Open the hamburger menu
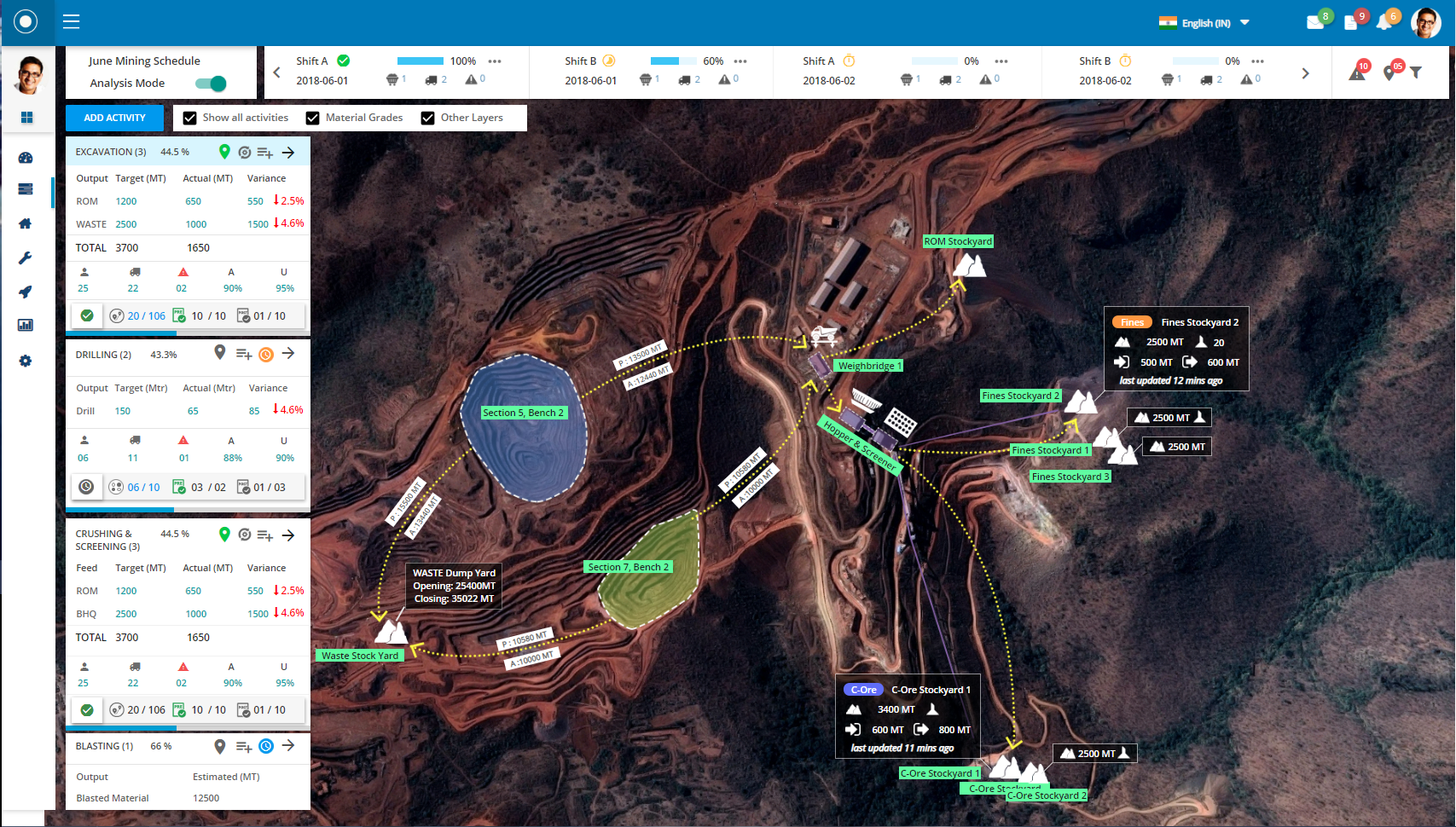 [72, 21]
